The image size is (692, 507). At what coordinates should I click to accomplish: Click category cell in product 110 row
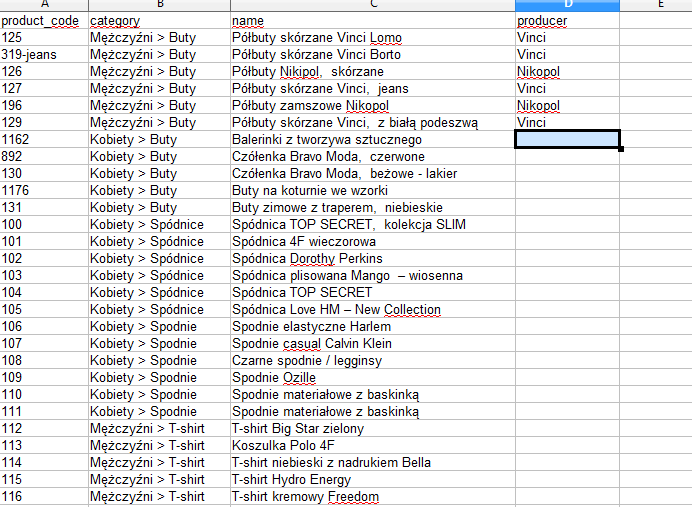[x=159, y=394]
